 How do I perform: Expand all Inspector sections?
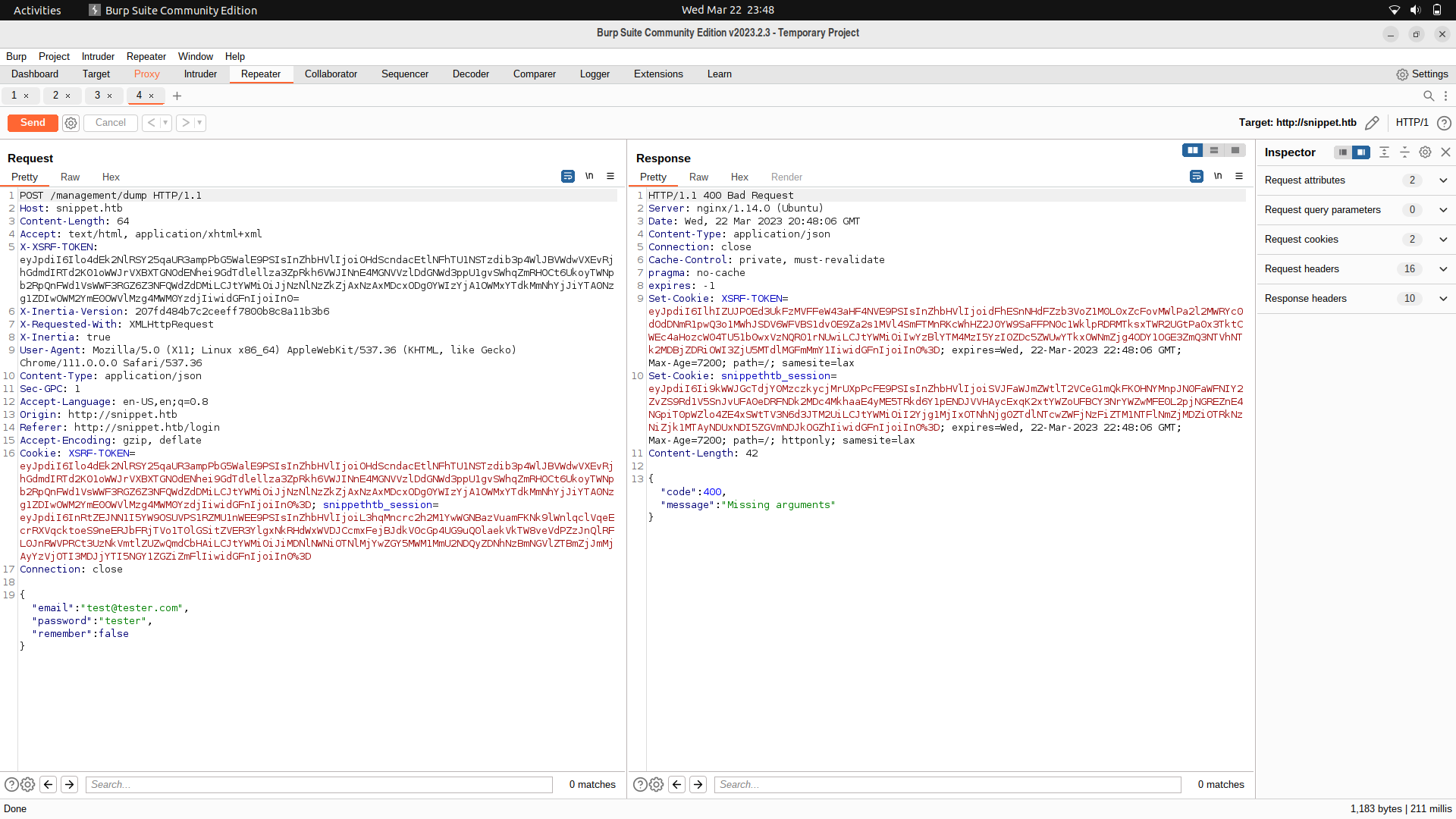click(1384, 152)
